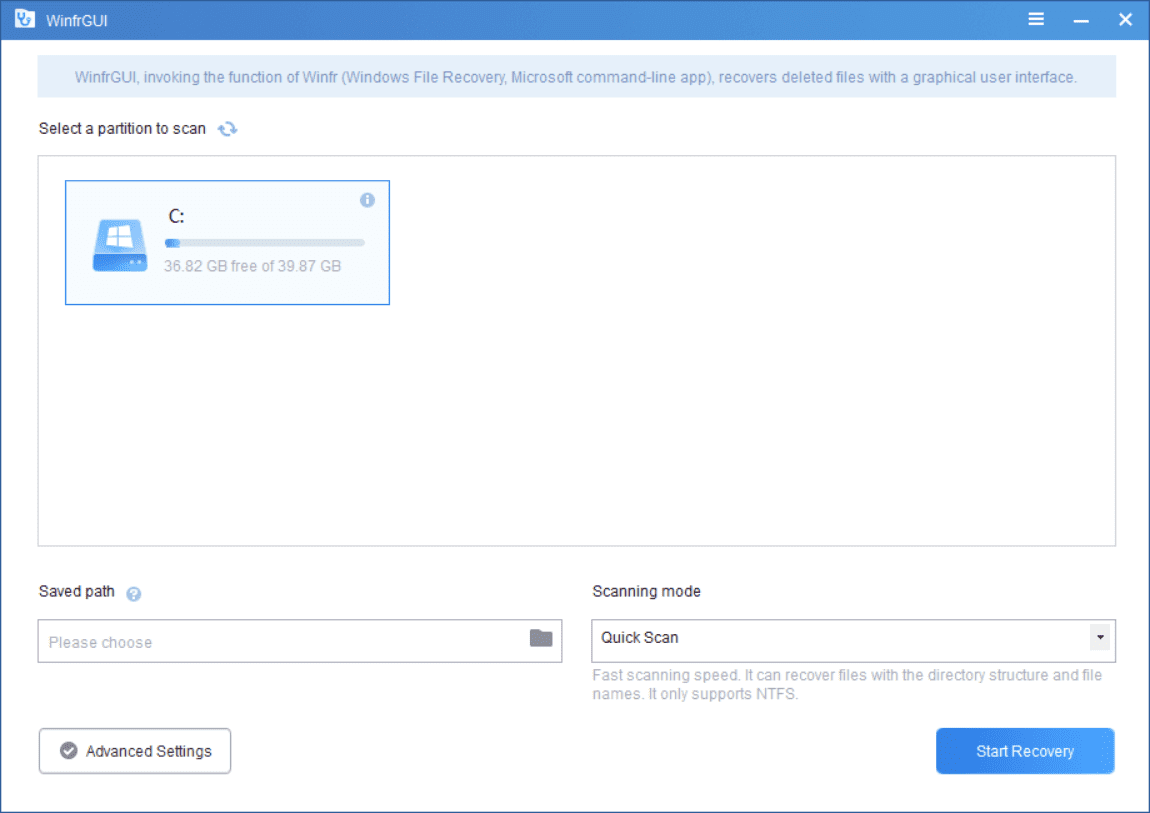
Task: Click the WinfrGUI description banner
Action: 576,77
